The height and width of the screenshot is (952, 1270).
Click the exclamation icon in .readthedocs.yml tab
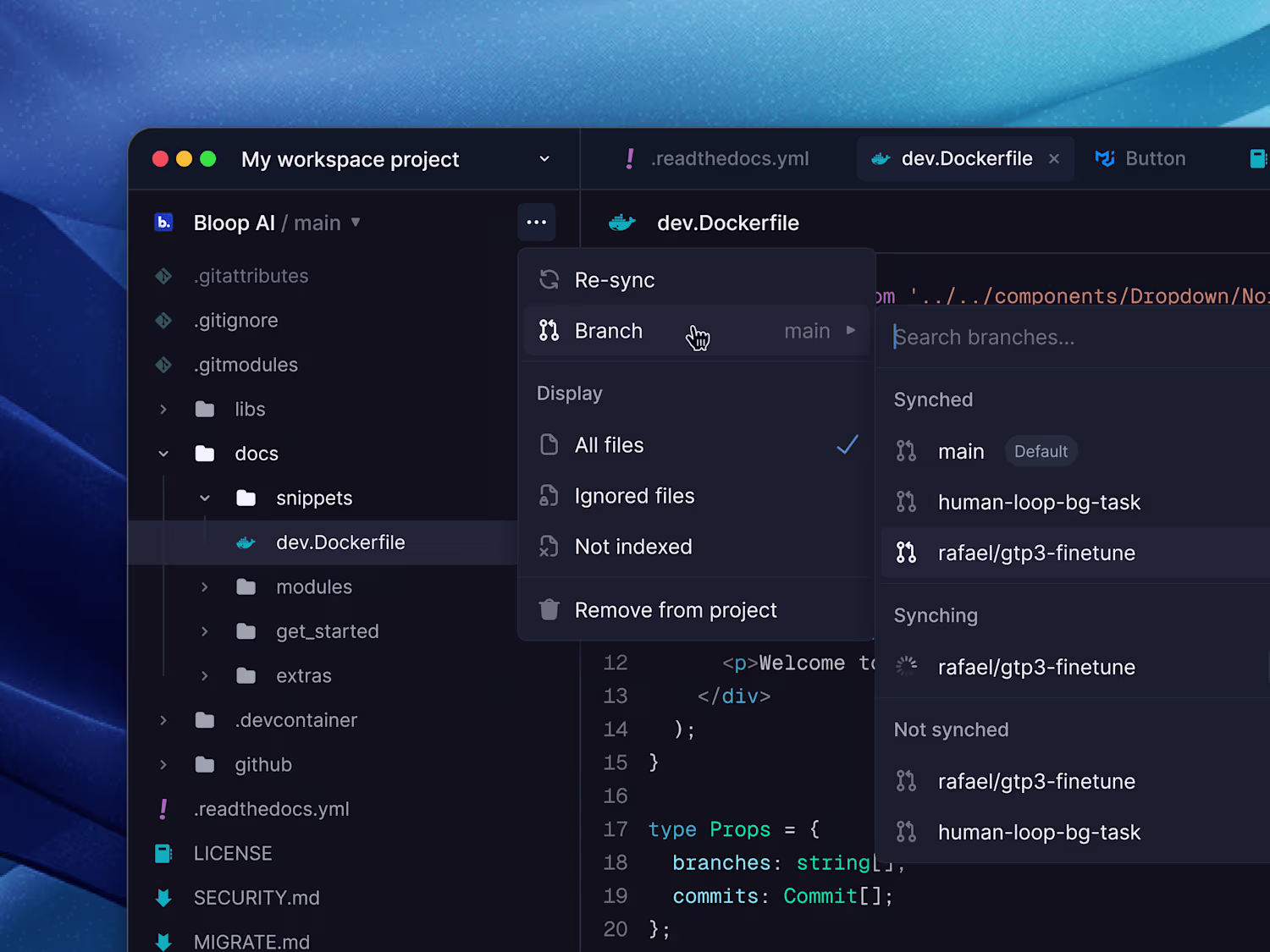click(630, 158)
